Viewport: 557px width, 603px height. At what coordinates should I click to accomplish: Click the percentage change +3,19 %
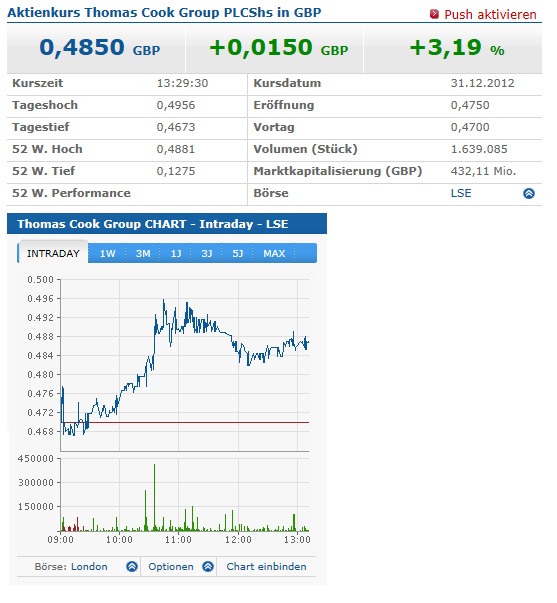(457, 48)
